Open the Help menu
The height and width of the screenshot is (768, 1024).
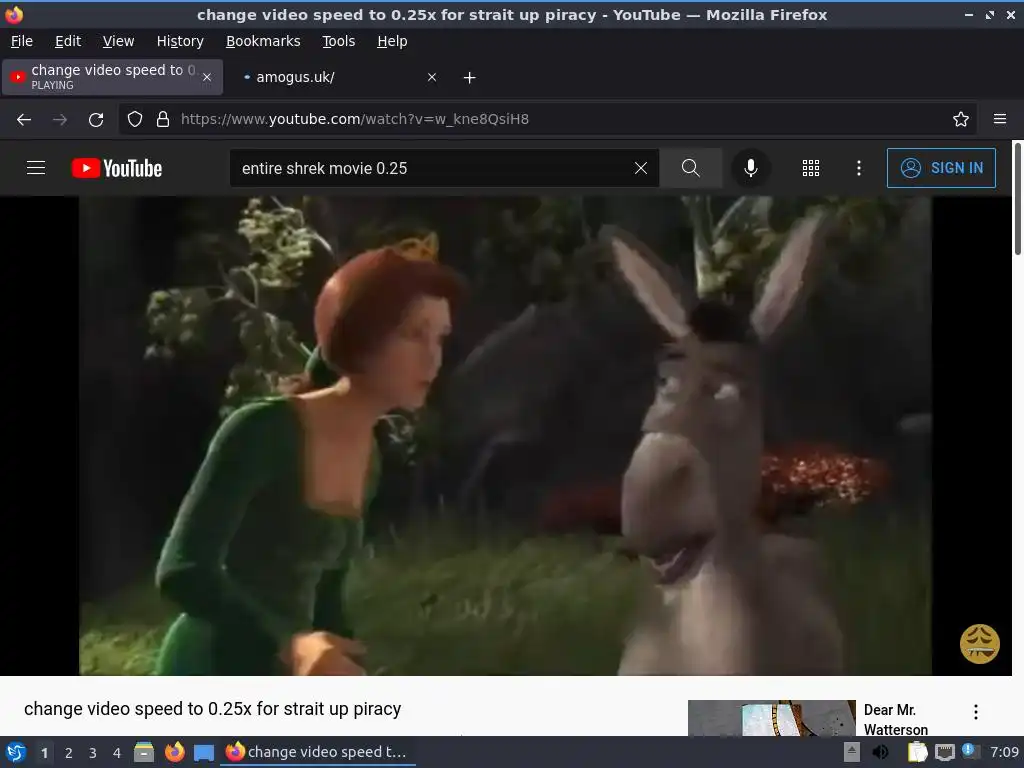coord(392,41)
